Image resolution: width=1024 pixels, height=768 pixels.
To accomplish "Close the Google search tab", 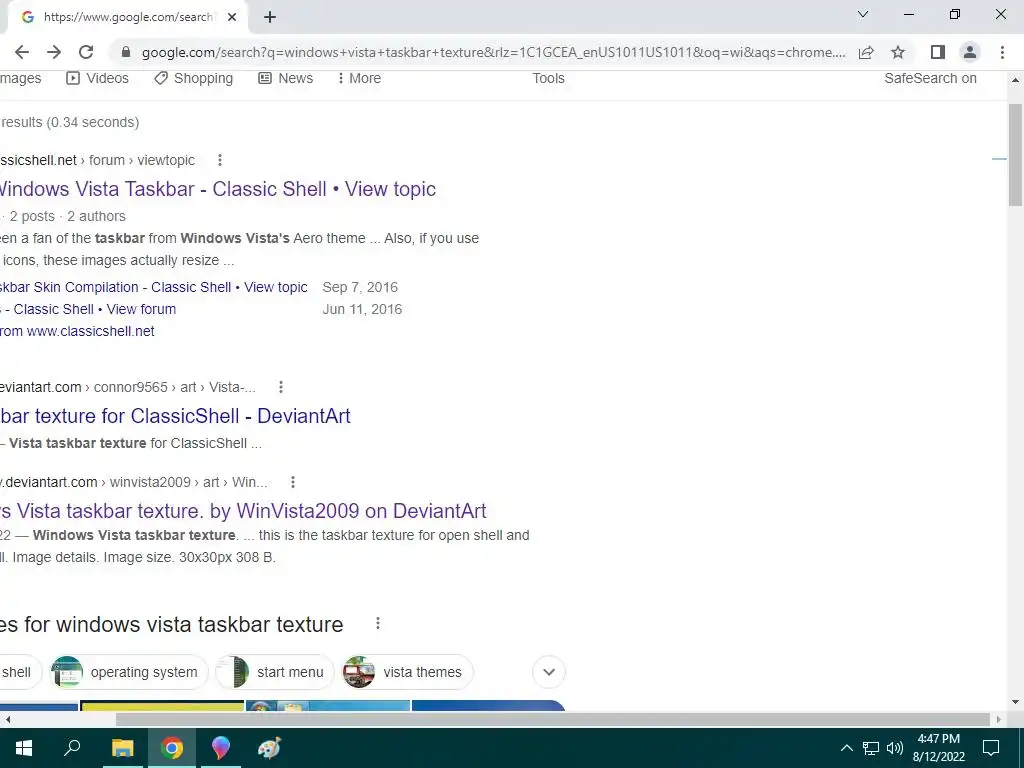I will (232, 17).
